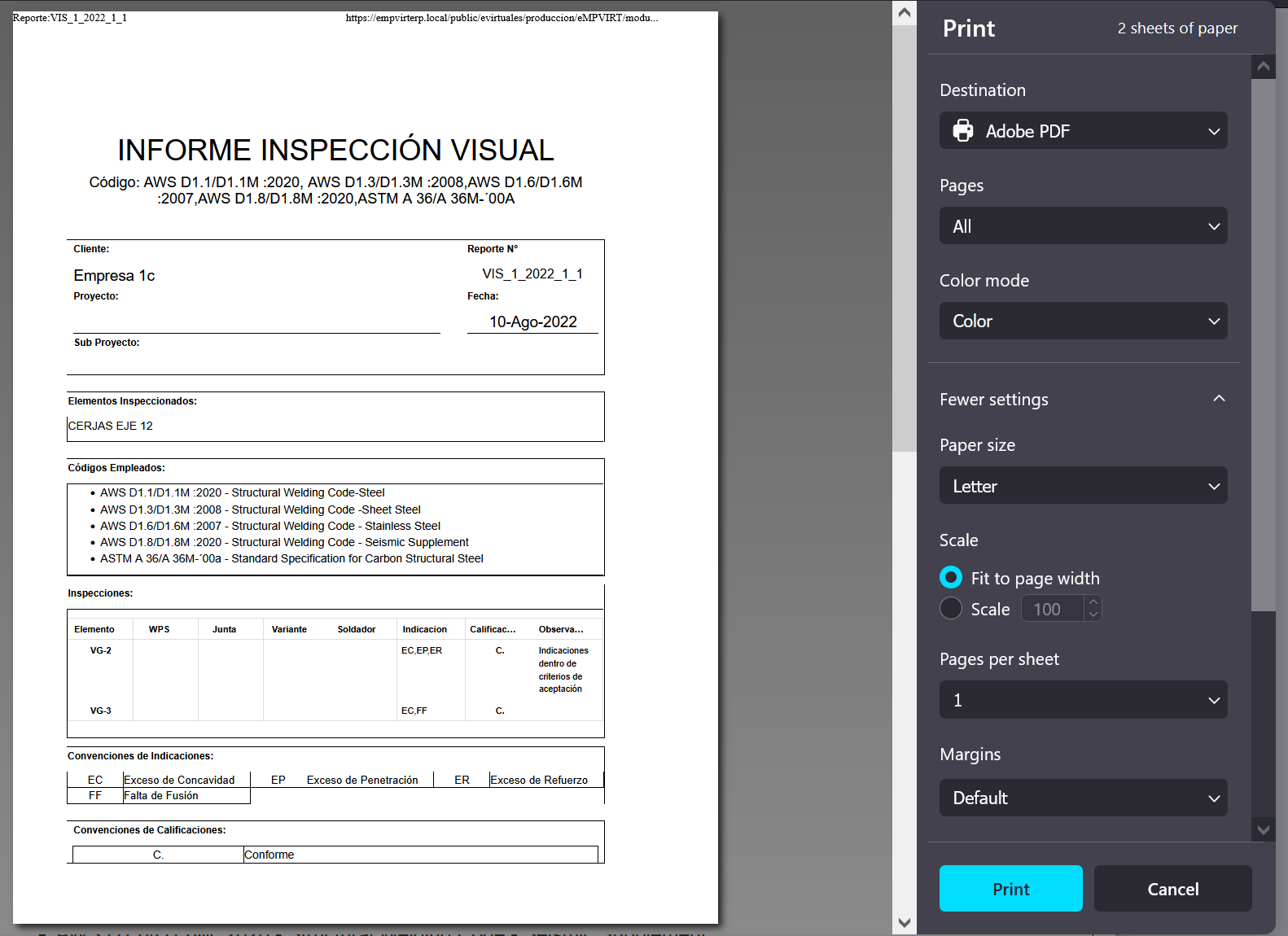Screen dimensions: 1288x936
Task: Change Color mode dropdown
Action: (x=1083, y=321)
